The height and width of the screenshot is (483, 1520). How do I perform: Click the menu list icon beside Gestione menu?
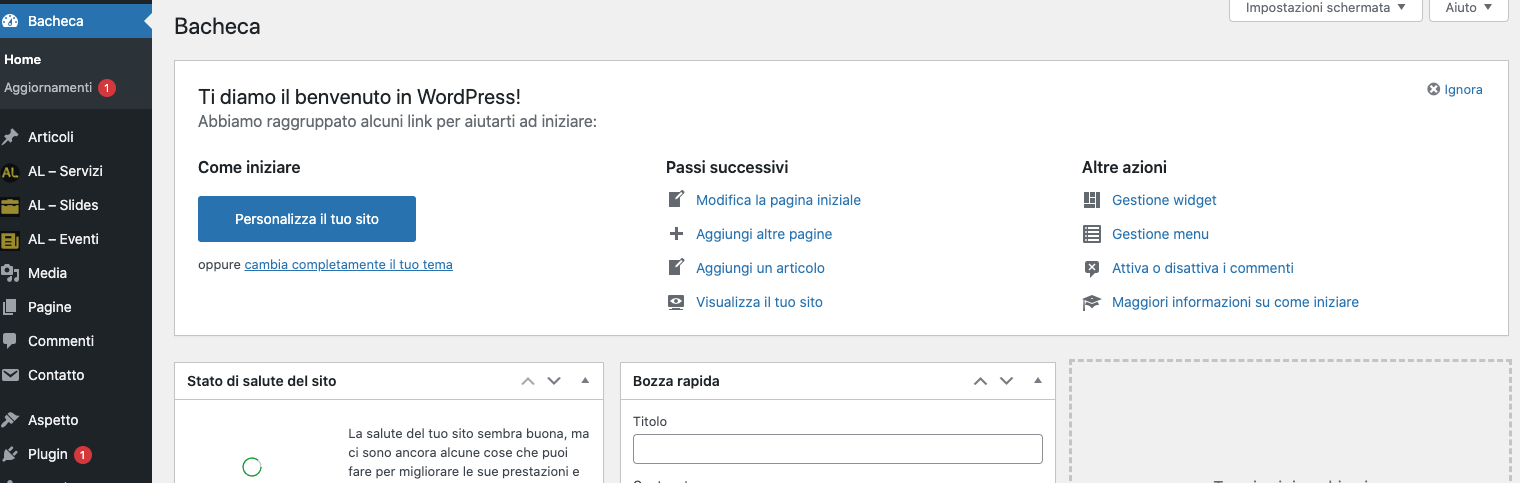point(1092,234)
